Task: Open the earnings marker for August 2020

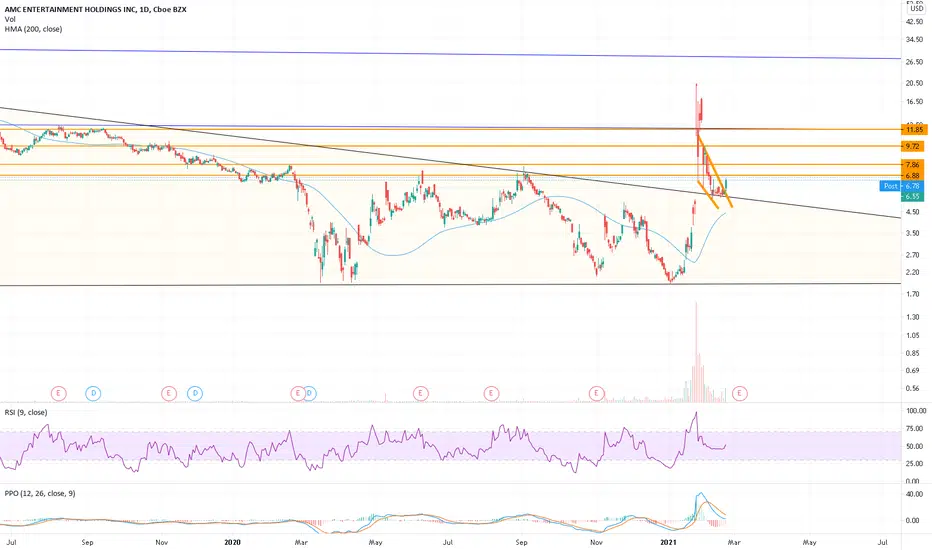Action: [x=491, y=393]
